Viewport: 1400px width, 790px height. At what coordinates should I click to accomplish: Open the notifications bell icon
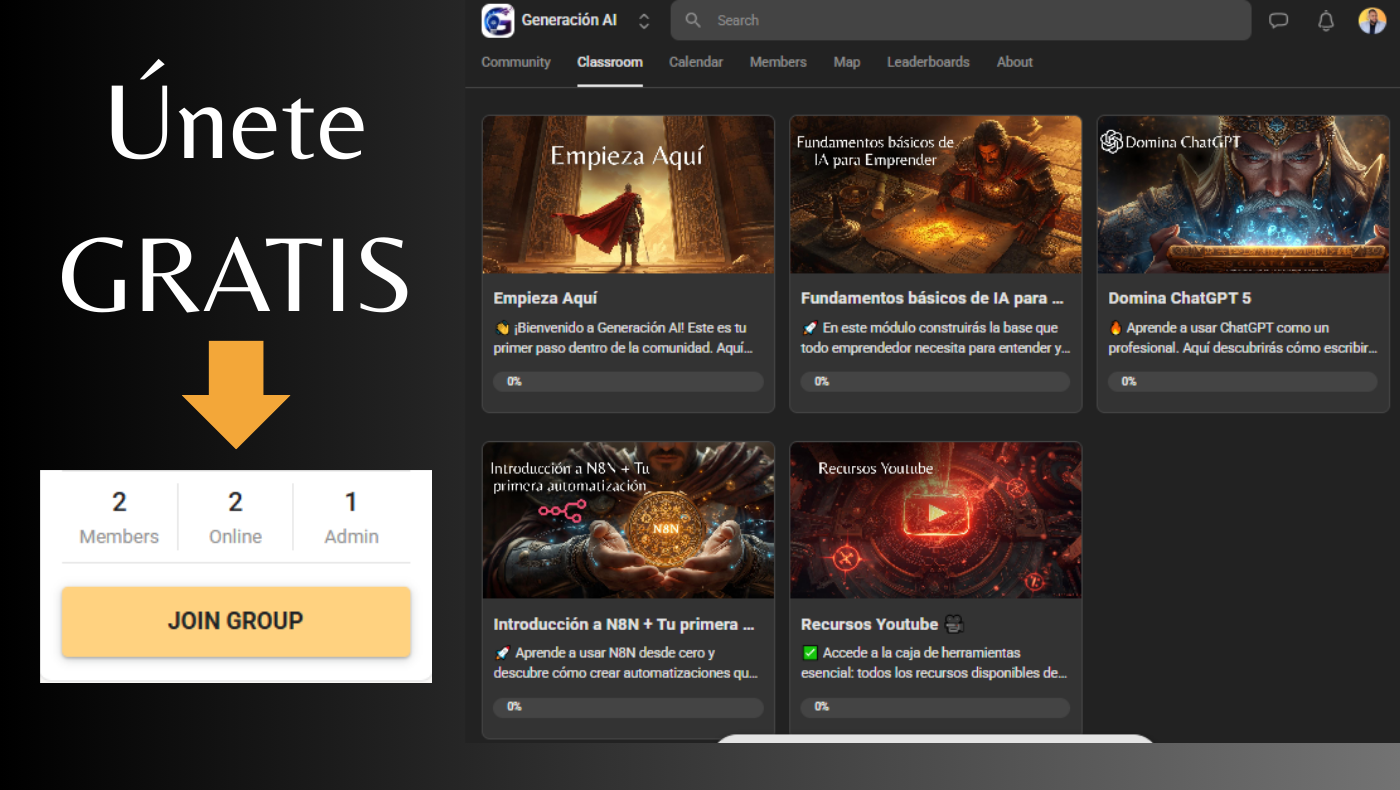point(1326,20)
